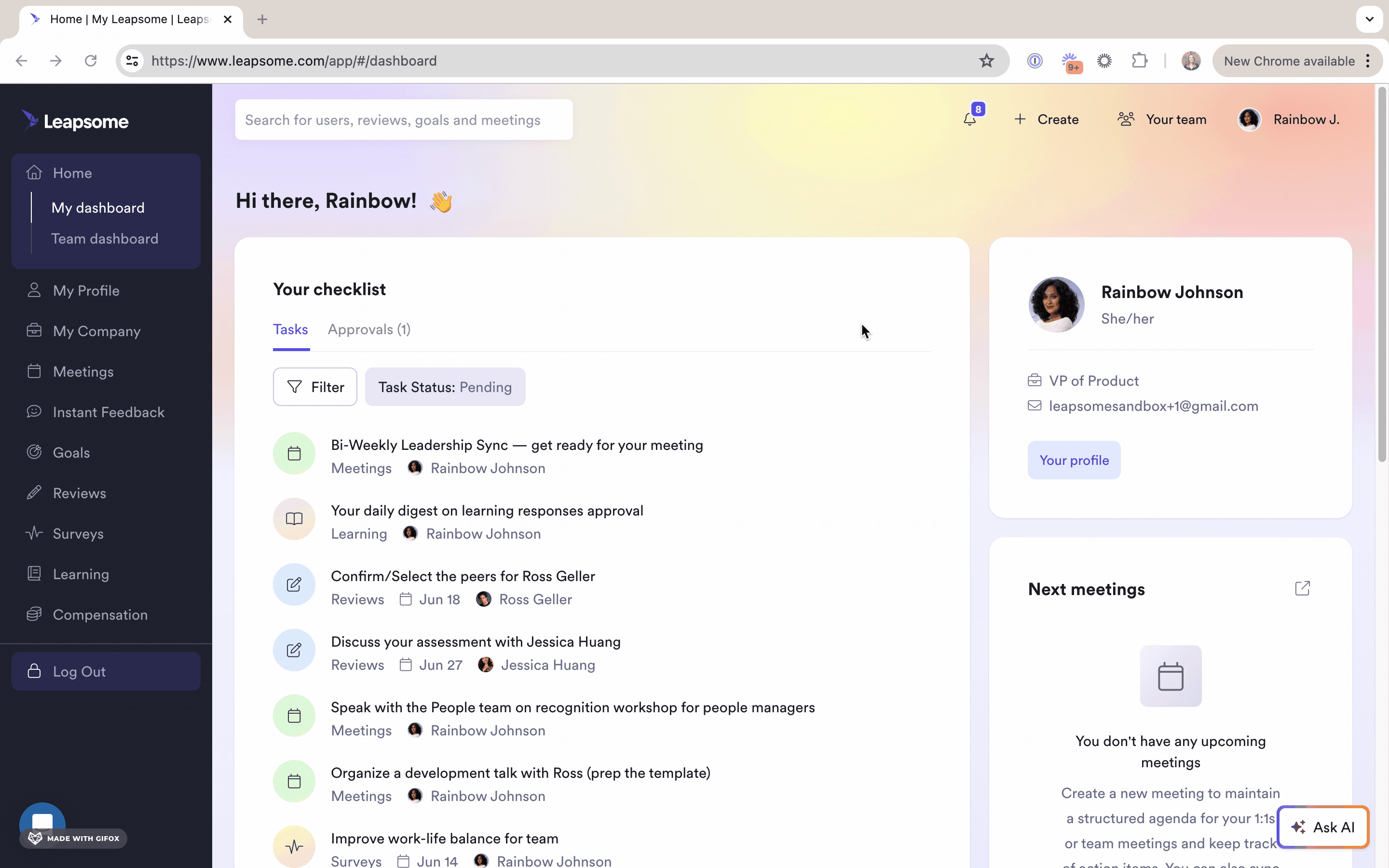Click Rainbow Johnson profile photo in card
1389x868 pixels.
click(1056, 304)
